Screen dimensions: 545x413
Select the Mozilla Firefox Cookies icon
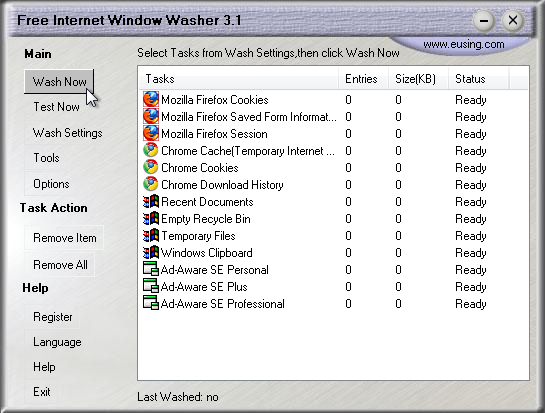pyautogui.click(x=151, y=99)
